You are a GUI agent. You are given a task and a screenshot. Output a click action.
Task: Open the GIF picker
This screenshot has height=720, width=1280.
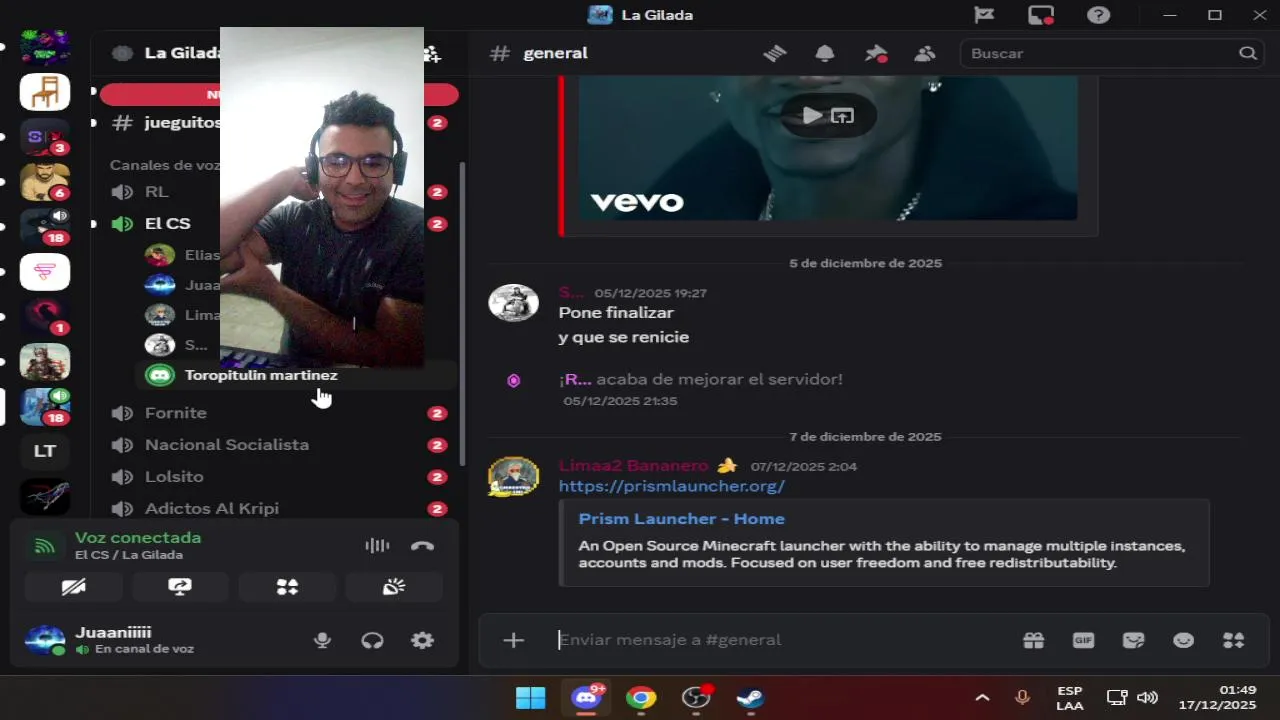pos(1083,640)
